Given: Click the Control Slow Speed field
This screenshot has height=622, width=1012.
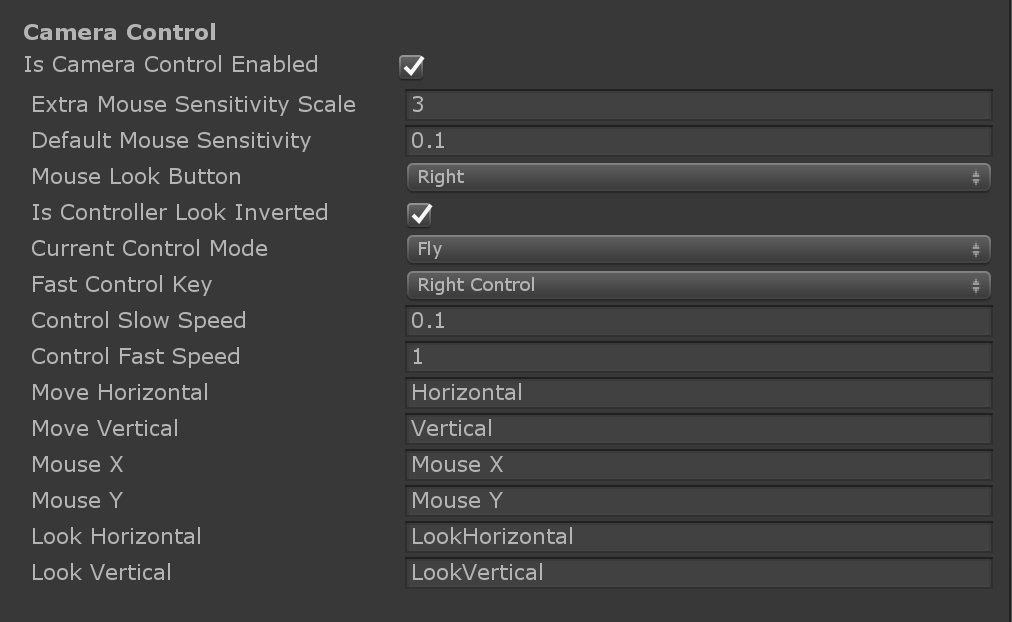Looking at the screenshot, I should point(697,321).
